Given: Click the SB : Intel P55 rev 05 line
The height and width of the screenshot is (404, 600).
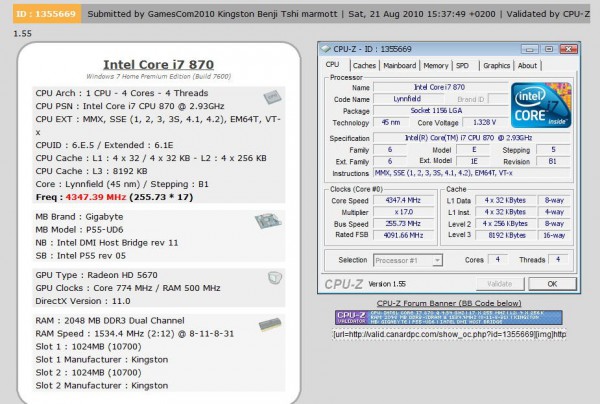Looking at the screenshot, I should (80, 256).
